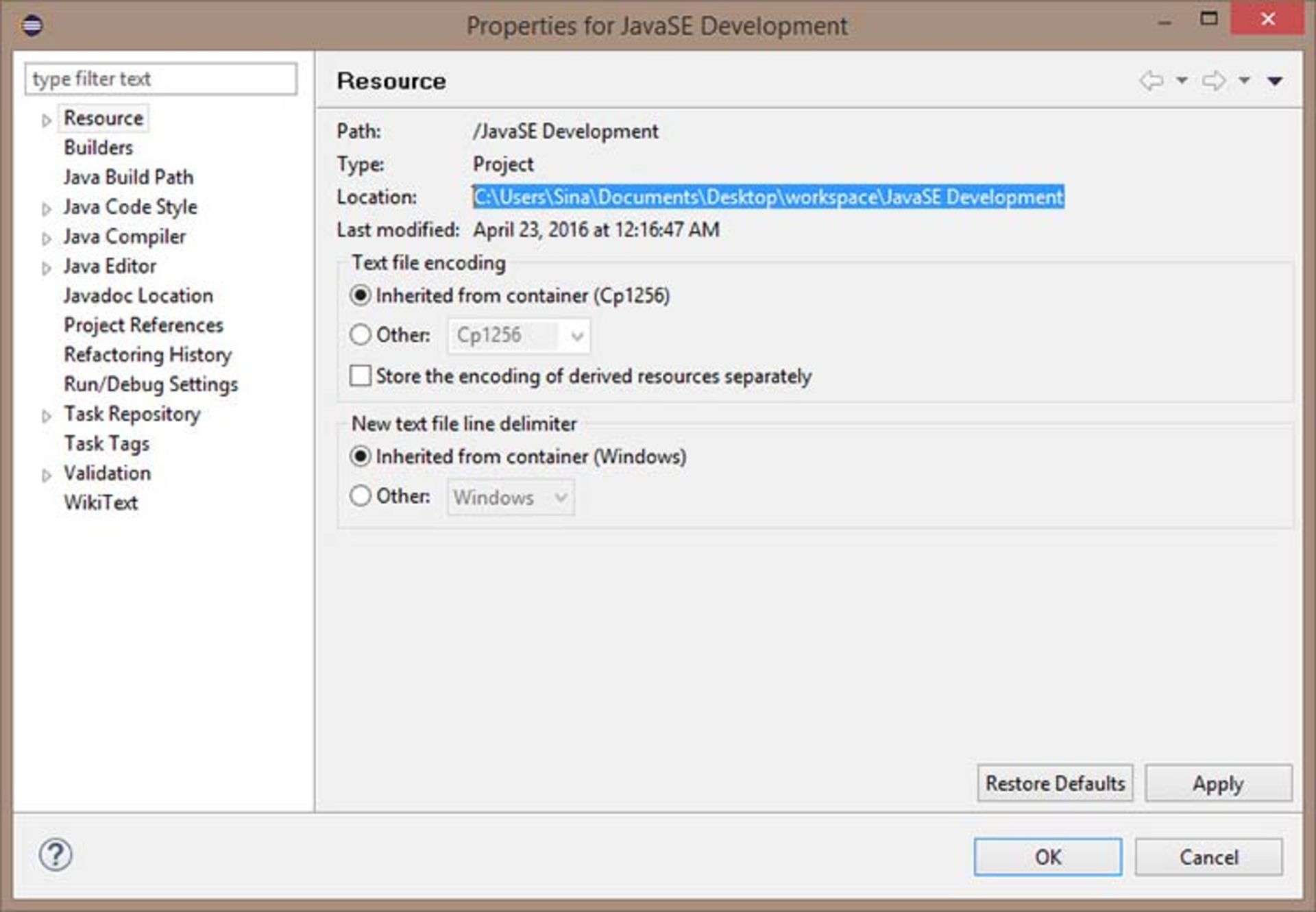Open the Java Editor page
The width and height of the screenshot is (1316, 912).
(x=110, y=266)
